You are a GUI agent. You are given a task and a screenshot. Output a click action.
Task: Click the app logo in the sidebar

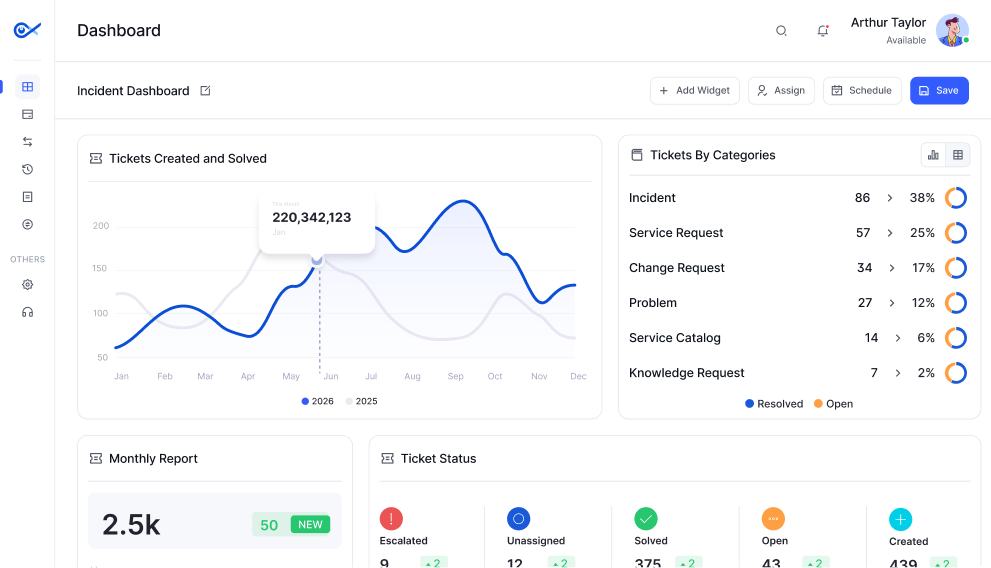point(27,30)
